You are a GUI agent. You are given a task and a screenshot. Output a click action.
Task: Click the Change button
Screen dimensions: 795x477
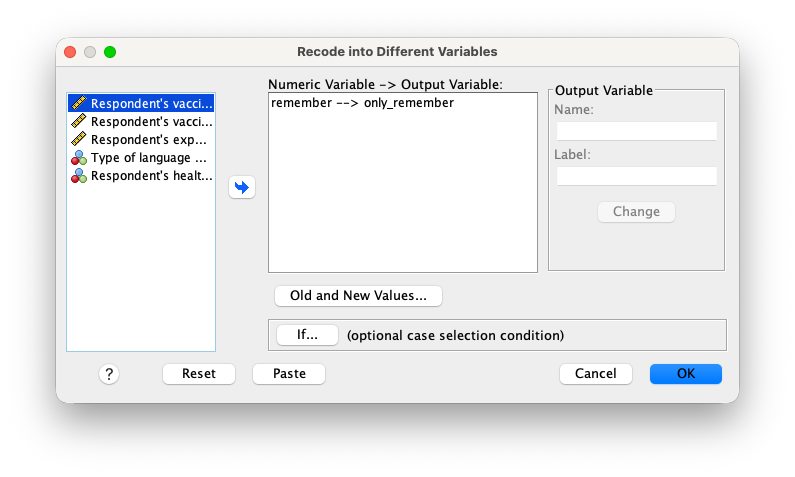pos(636,211)
